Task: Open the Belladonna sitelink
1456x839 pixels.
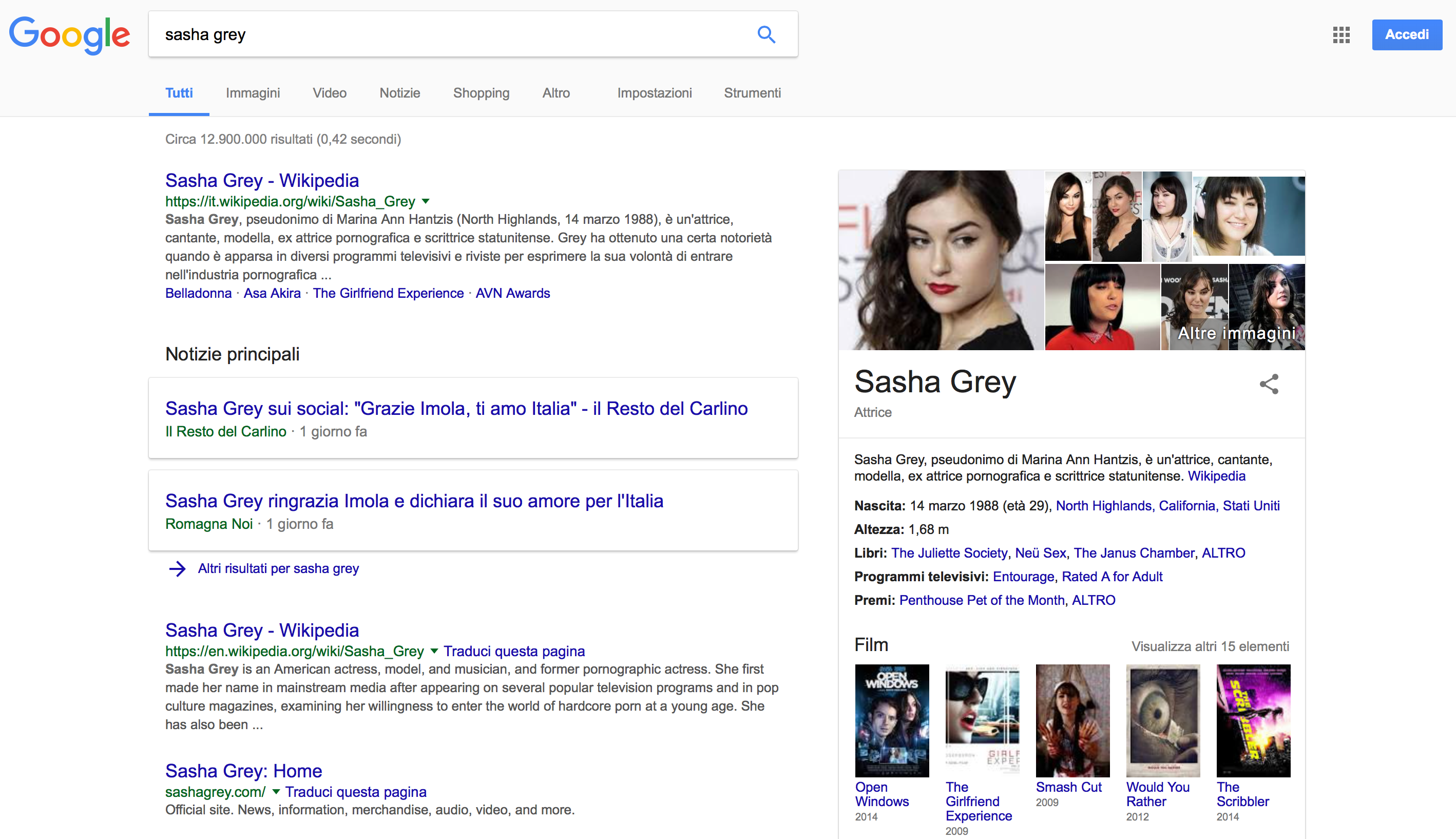Action: [198, 293]
